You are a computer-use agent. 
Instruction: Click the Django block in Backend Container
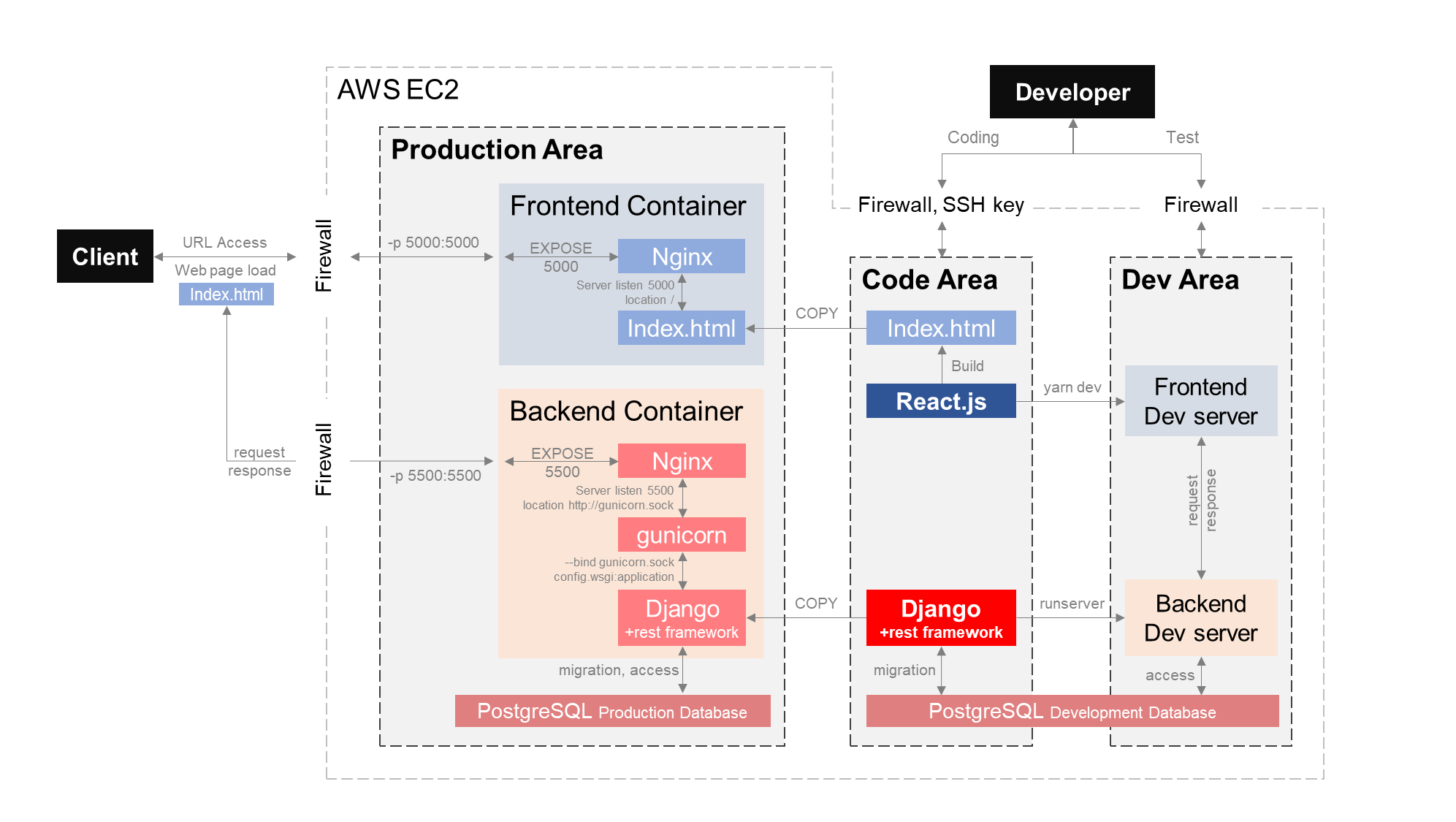click(681, 618)
